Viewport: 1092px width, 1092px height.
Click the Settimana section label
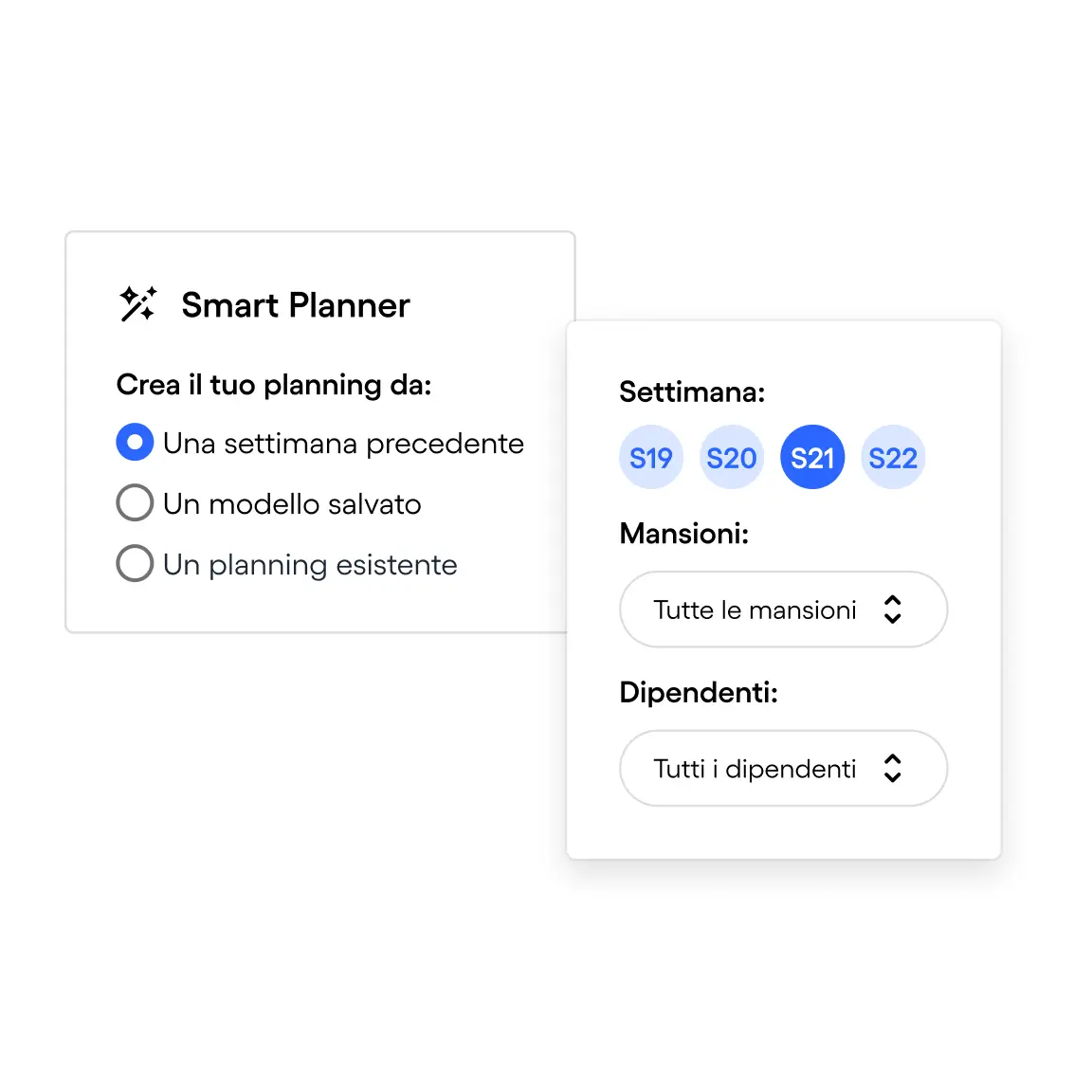coord(691,391)
